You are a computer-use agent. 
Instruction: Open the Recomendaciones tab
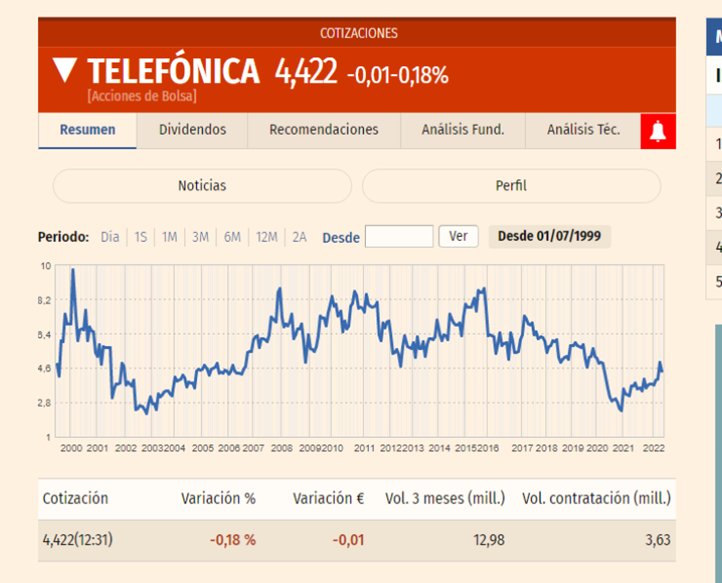pos(324,130)
